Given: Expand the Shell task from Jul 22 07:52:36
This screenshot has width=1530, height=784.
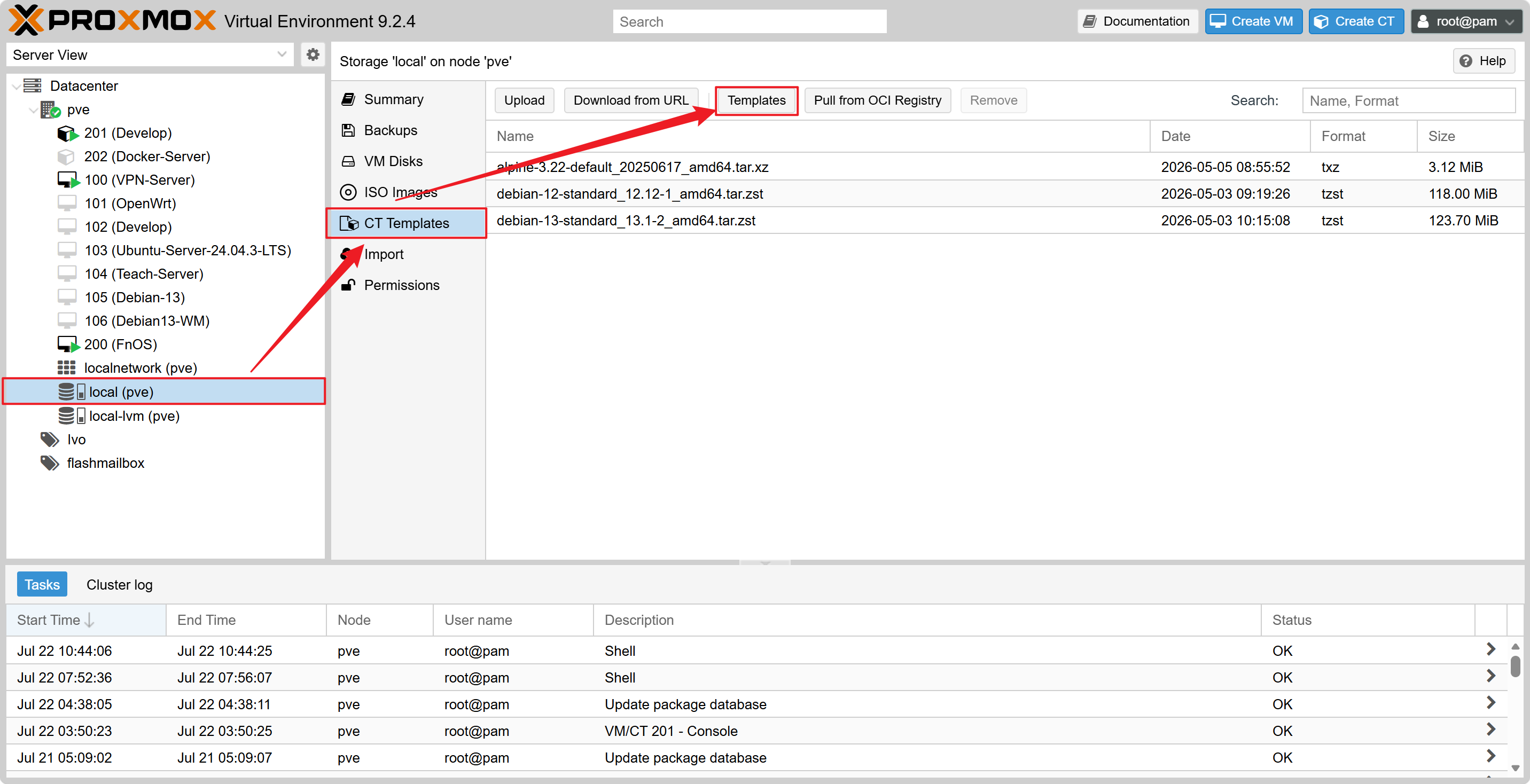Looking at the screenshot, I should click(1491, 677).
